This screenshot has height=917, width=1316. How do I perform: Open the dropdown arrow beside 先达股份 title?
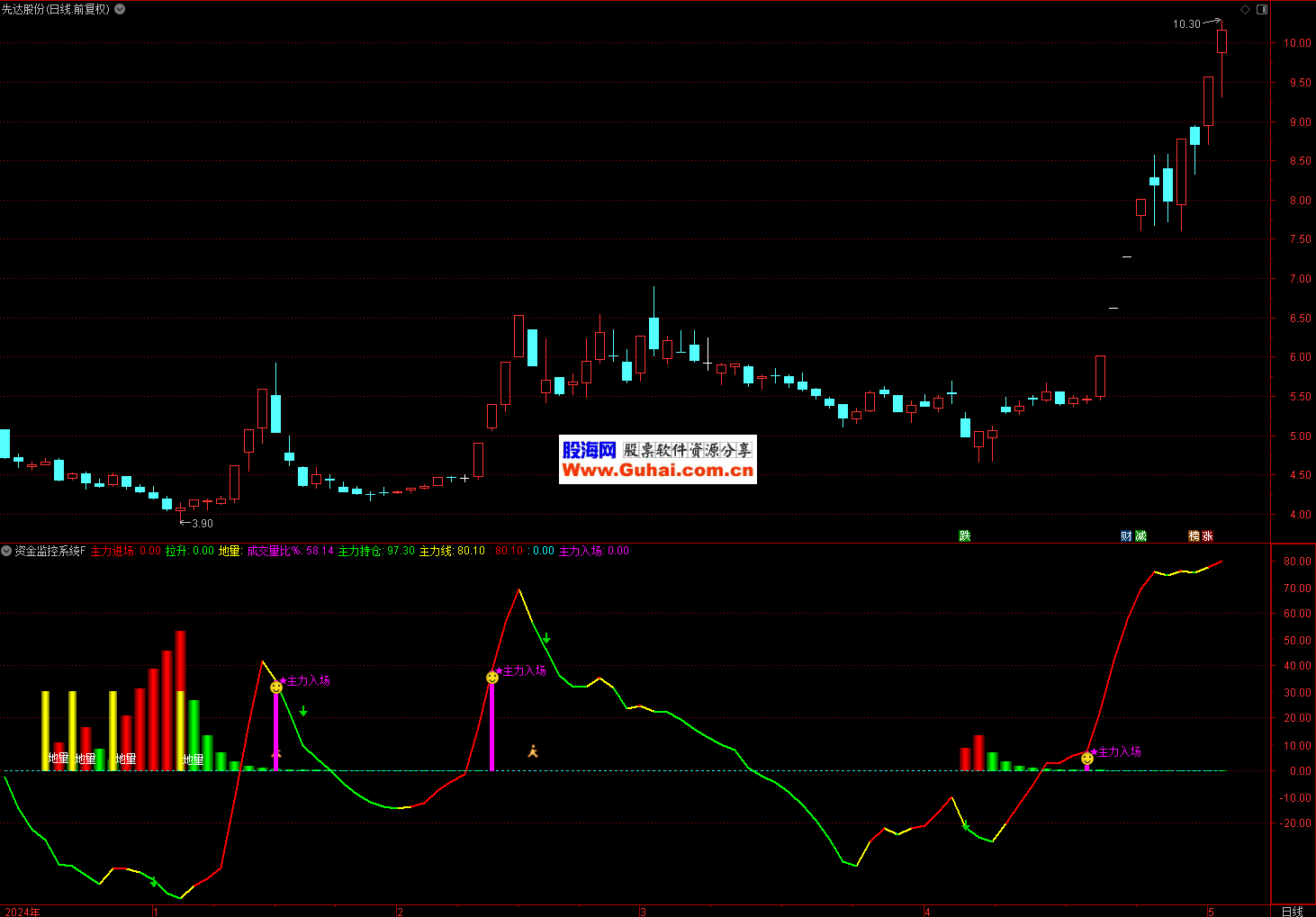pos(121,9)
